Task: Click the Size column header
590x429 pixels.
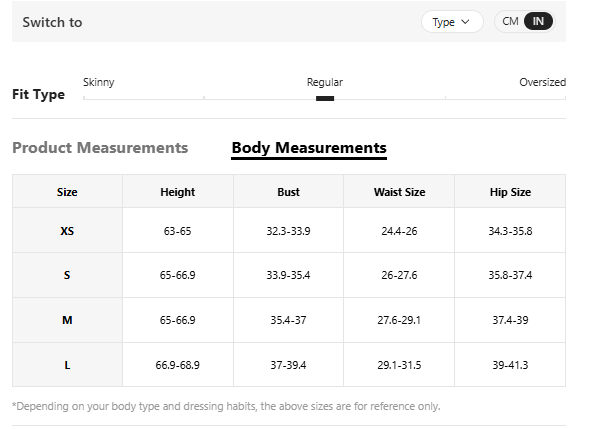Action: (x=67, y=192)
